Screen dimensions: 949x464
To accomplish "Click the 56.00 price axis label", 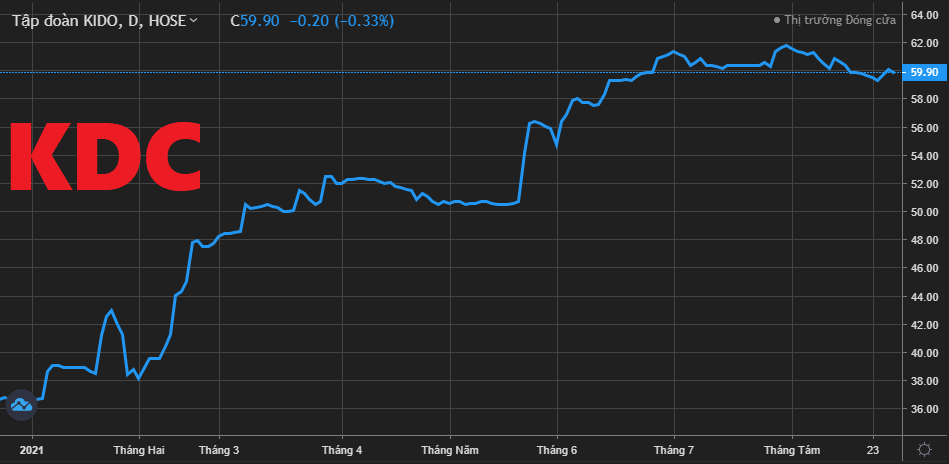I will point(924,128).
